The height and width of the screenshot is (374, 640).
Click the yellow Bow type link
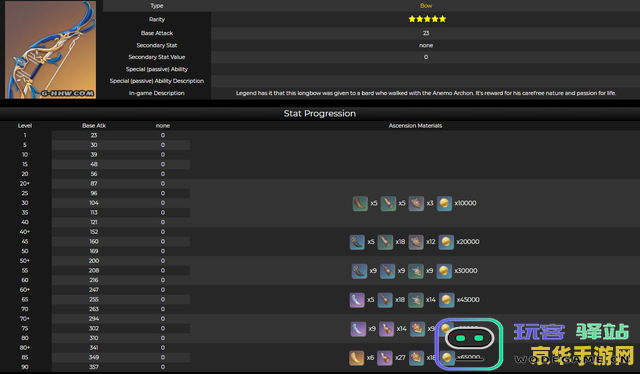(x=426, y=6)
